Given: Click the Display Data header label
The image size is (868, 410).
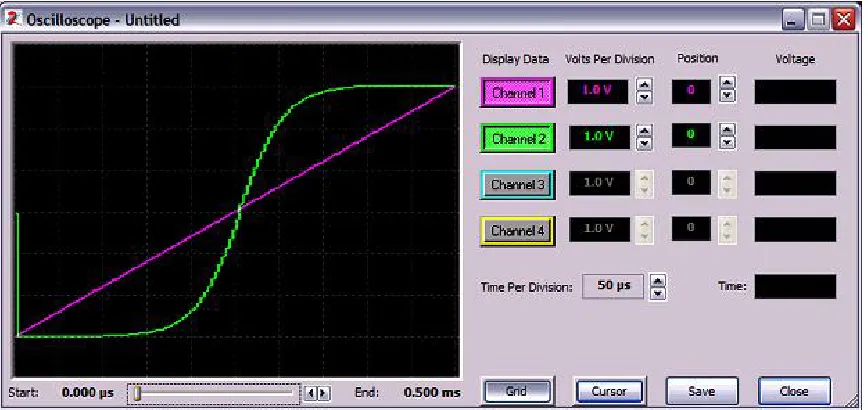Looking at the screenshot, I should 516,59.
